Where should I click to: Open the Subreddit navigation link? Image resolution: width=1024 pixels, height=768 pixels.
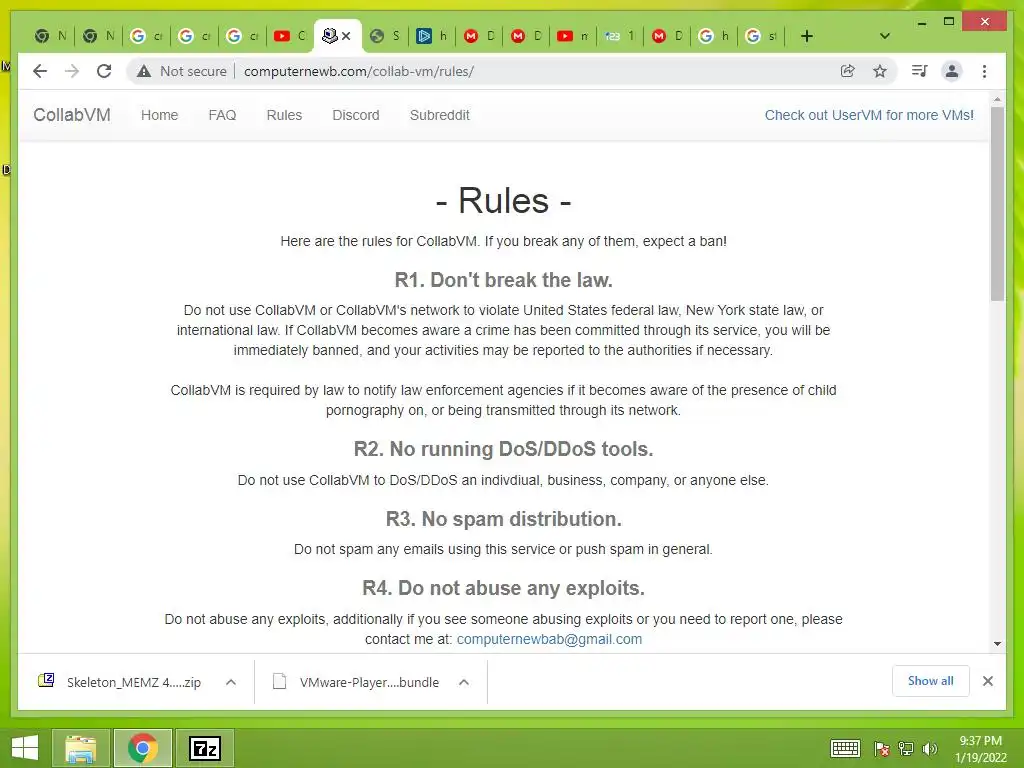point(440,115)
